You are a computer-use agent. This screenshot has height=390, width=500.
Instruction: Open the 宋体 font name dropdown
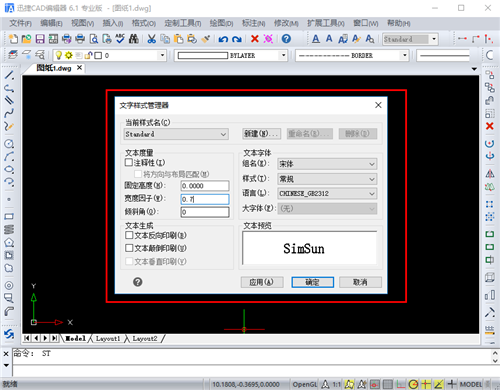[x=327, y=164]
